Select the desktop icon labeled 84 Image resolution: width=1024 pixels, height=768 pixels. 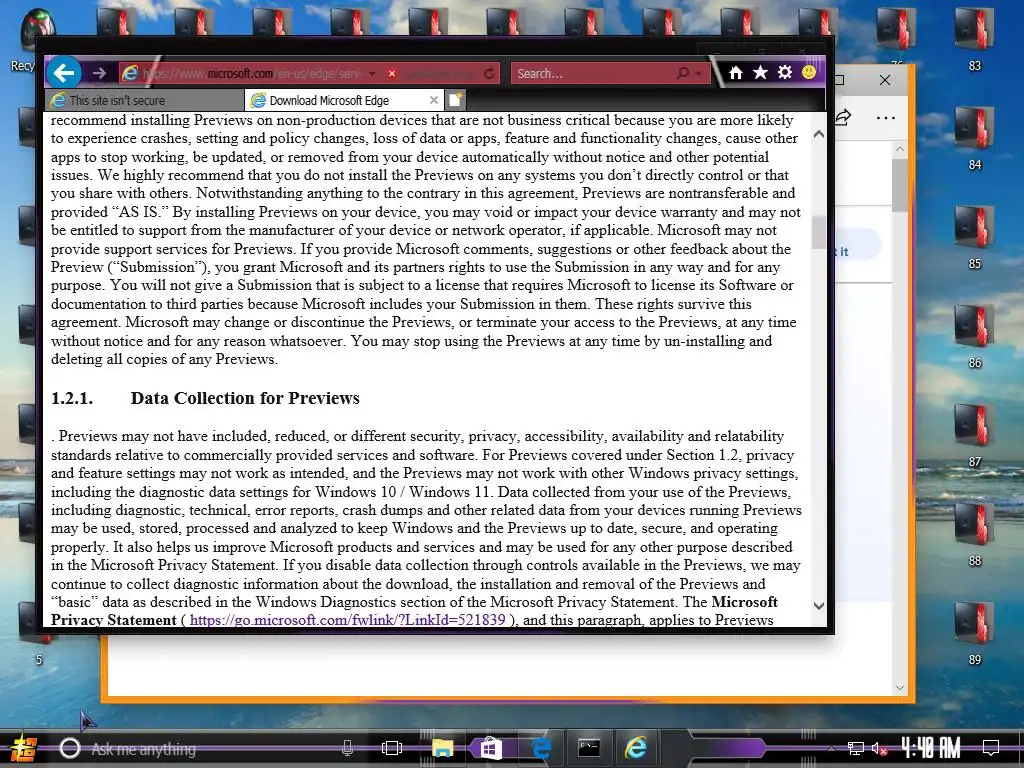coord(974,140)
